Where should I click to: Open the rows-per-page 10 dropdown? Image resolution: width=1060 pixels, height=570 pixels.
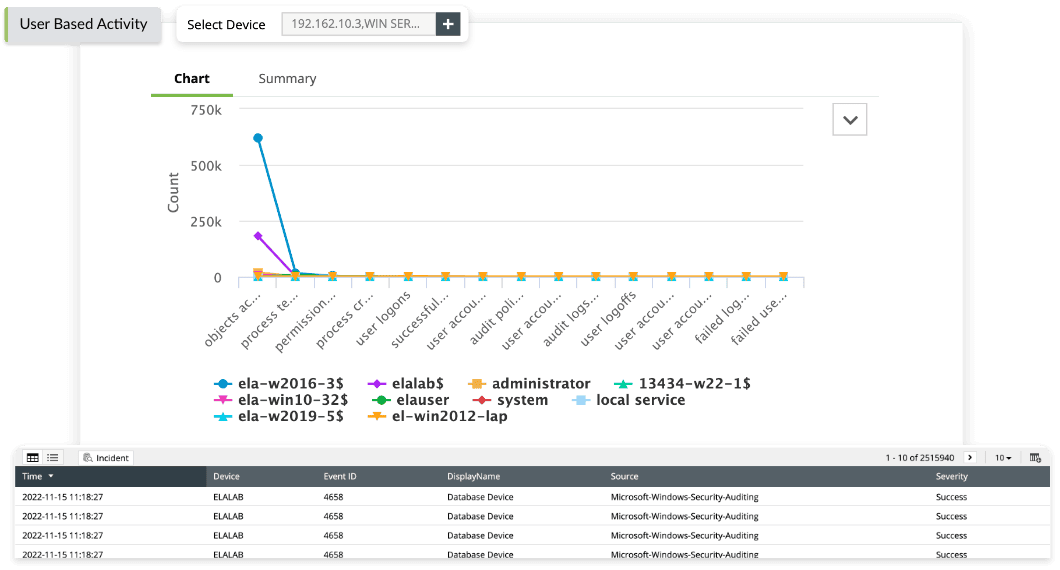pos(1003,457)
